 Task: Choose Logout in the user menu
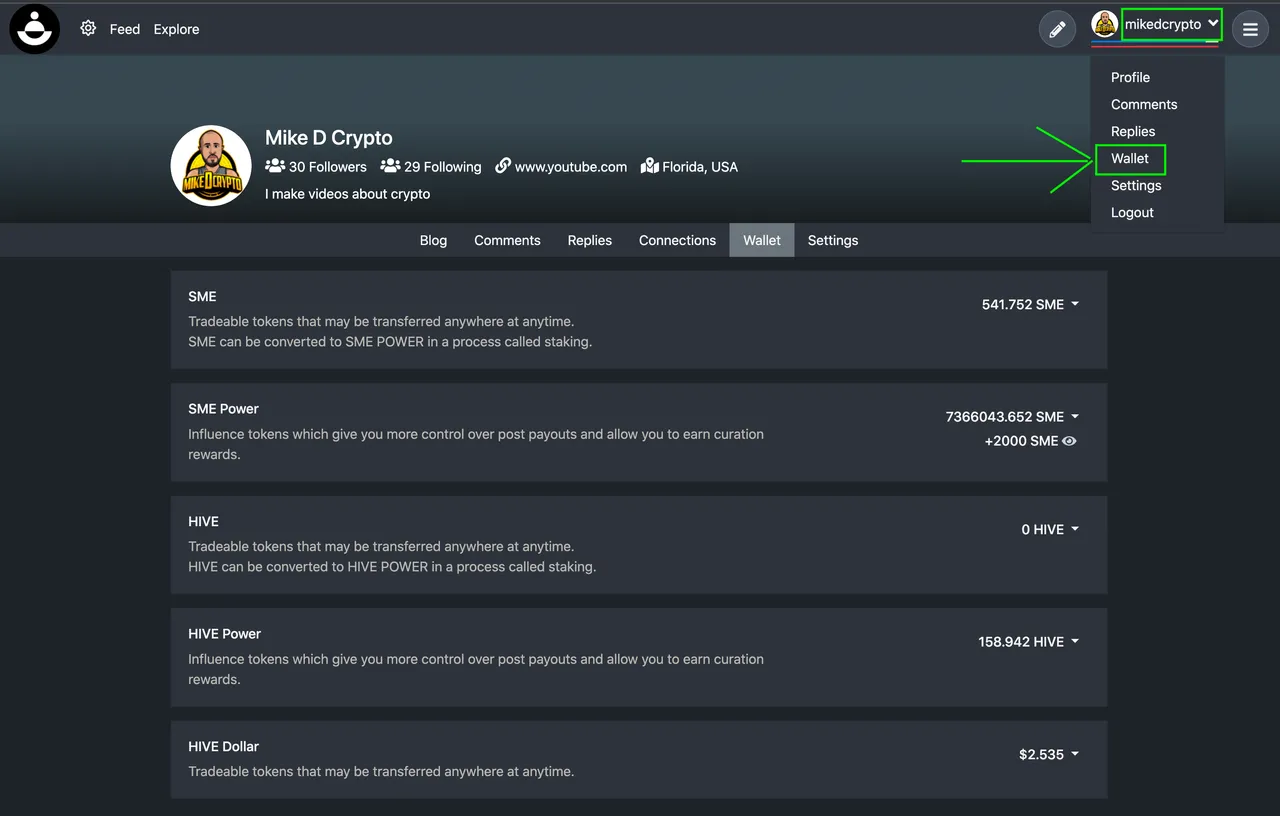click(1132, 212)
